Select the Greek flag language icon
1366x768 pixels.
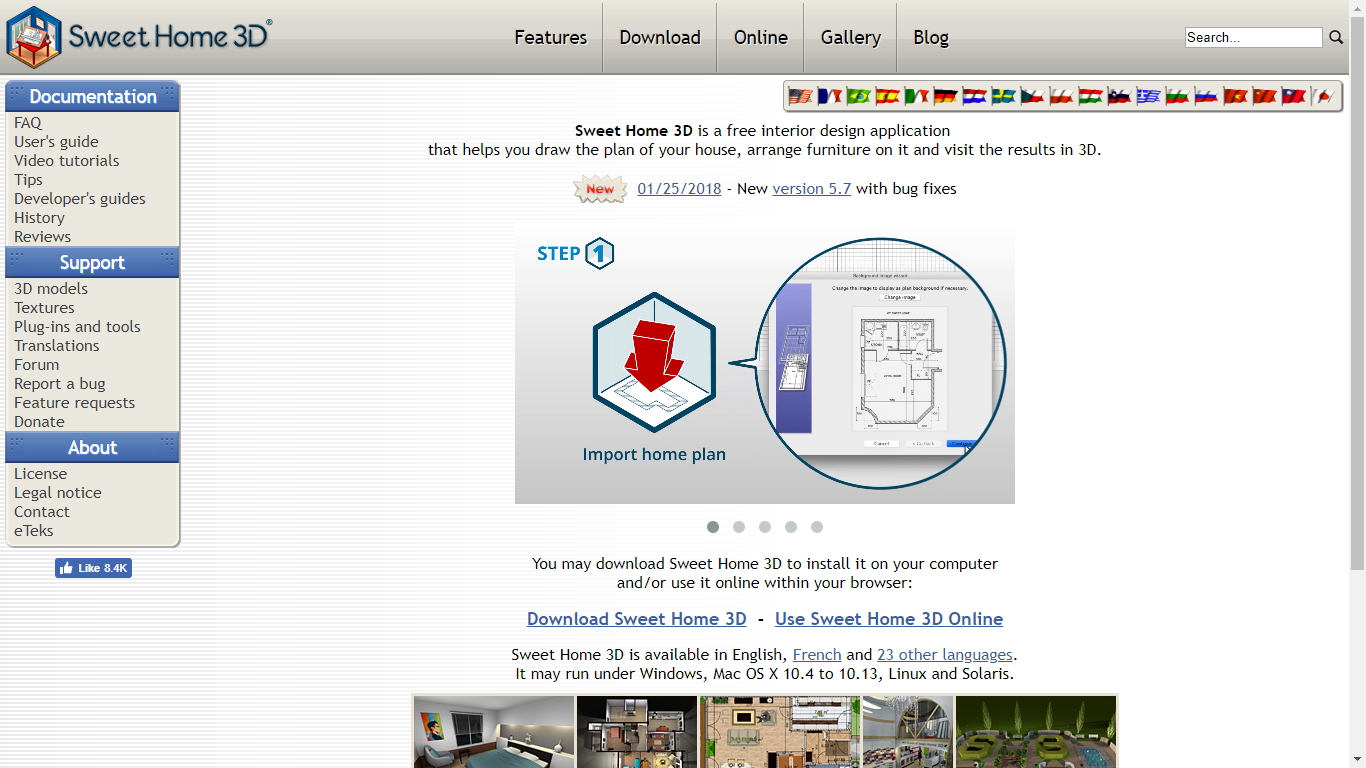coord(1148,97)
